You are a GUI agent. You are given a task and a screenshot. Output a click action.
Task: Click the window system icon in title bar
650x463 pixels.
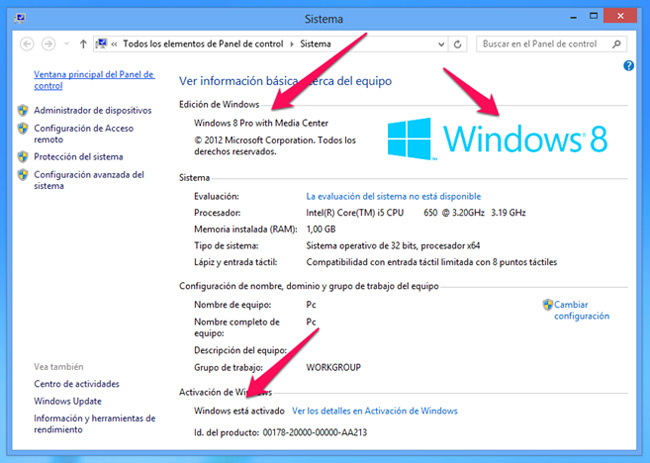click(x=20, y=18)
